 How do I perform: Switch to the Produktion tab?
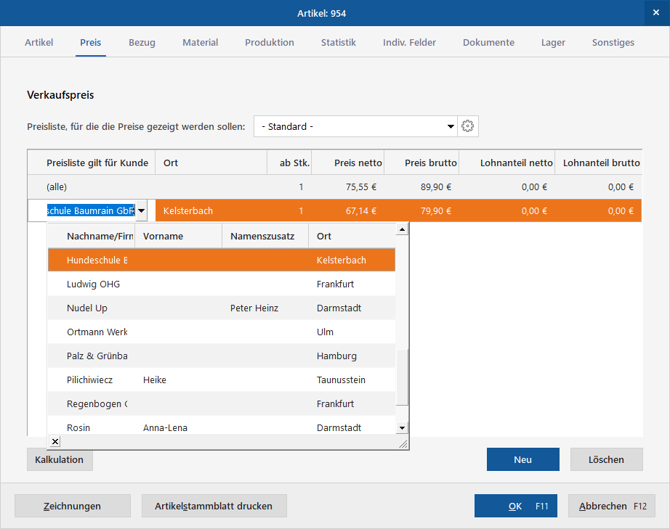pos(269,42)
